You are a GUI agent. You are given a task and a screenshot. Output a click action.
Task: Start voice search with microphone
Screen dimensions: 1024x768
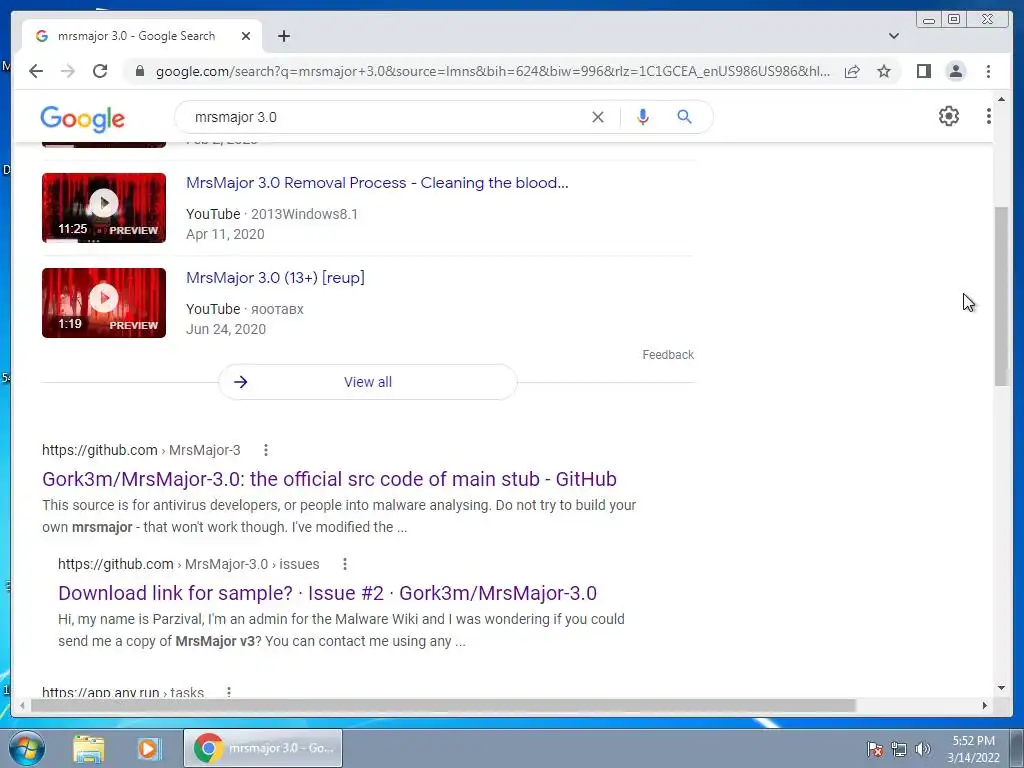pos(643,117)
